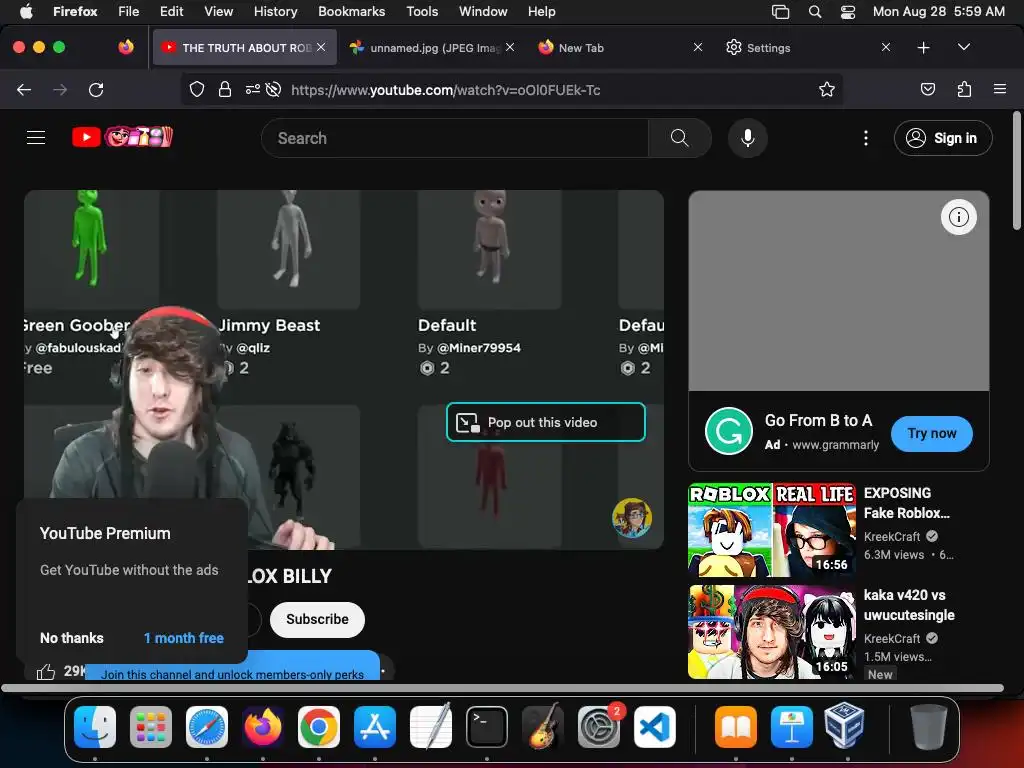Focus the YouTube Search field
The width and height of the screenshot is (1024, 768).
[455, 138]
